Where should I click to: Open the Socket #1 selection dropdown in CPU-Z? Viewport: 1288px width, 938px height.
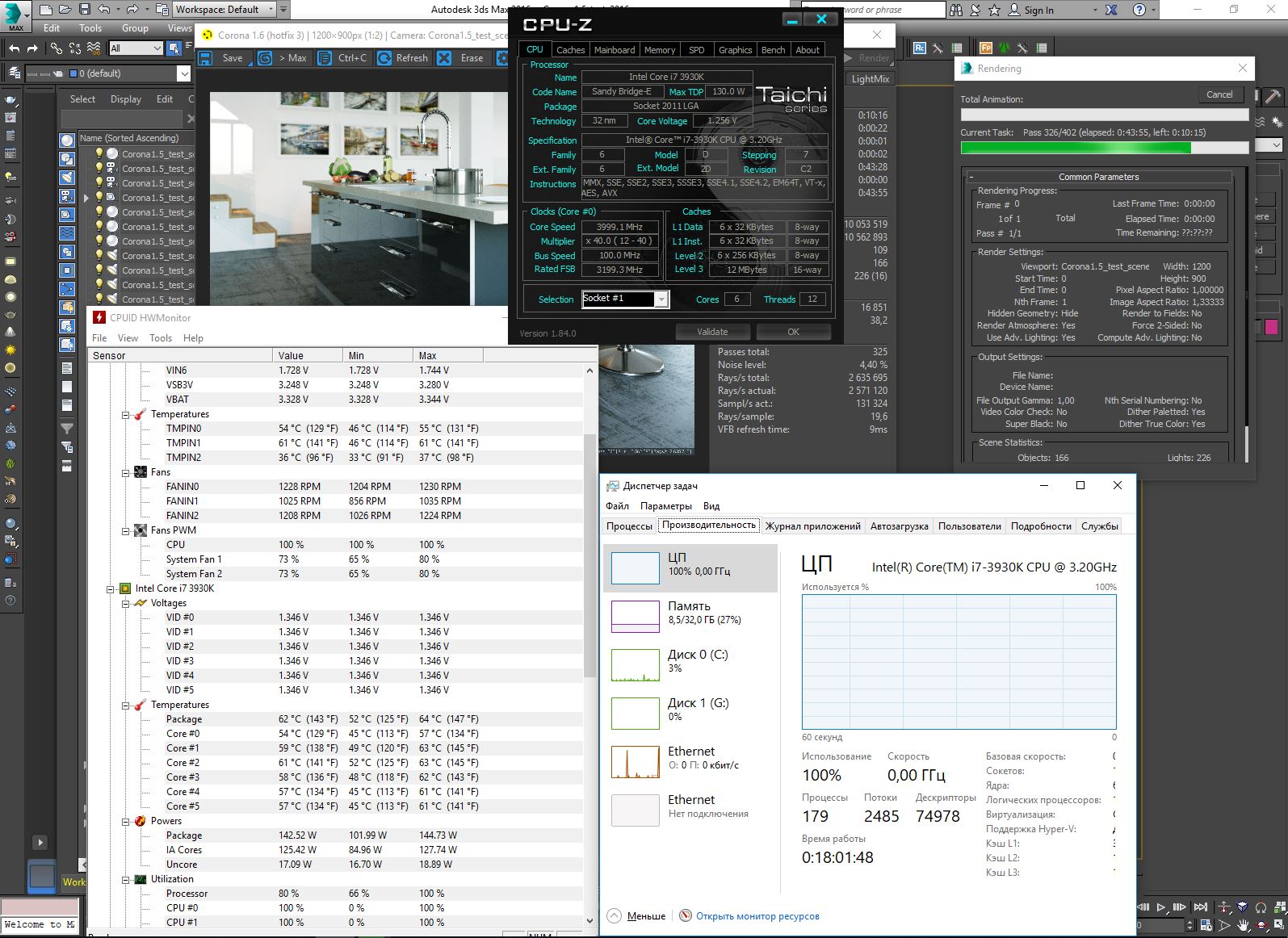(x=625, y=299)
